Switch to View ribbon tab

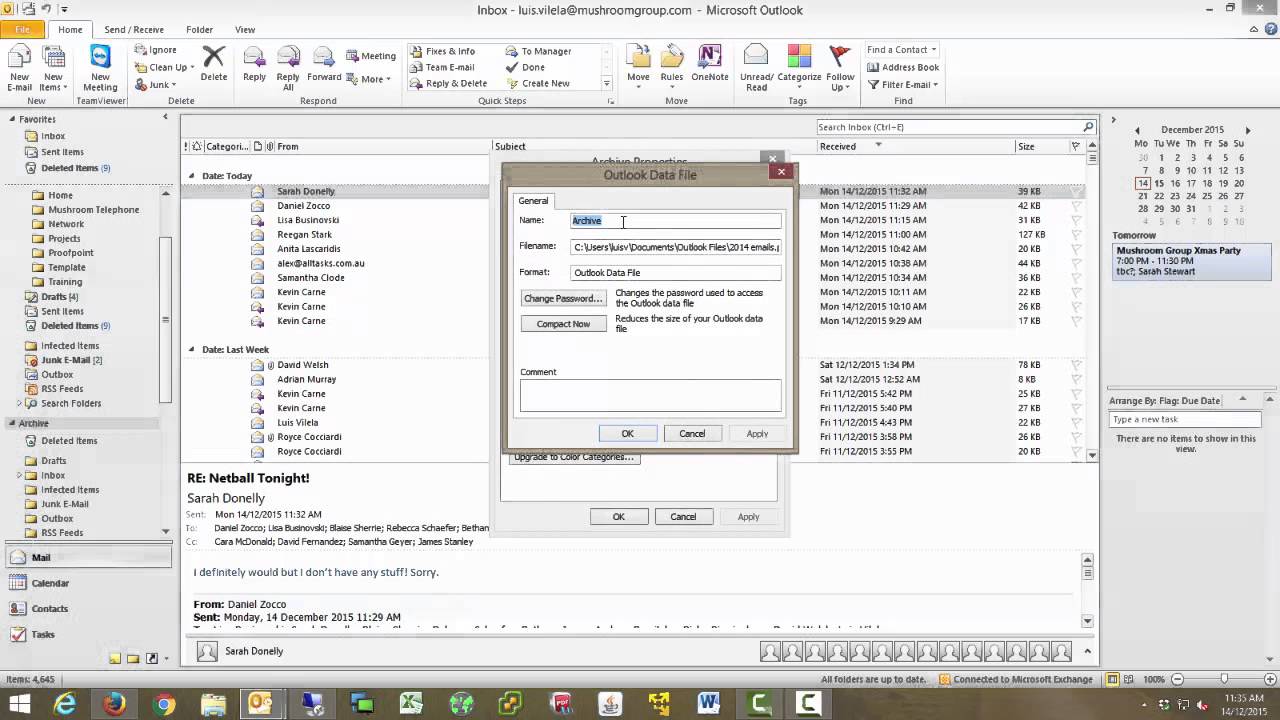244,30
